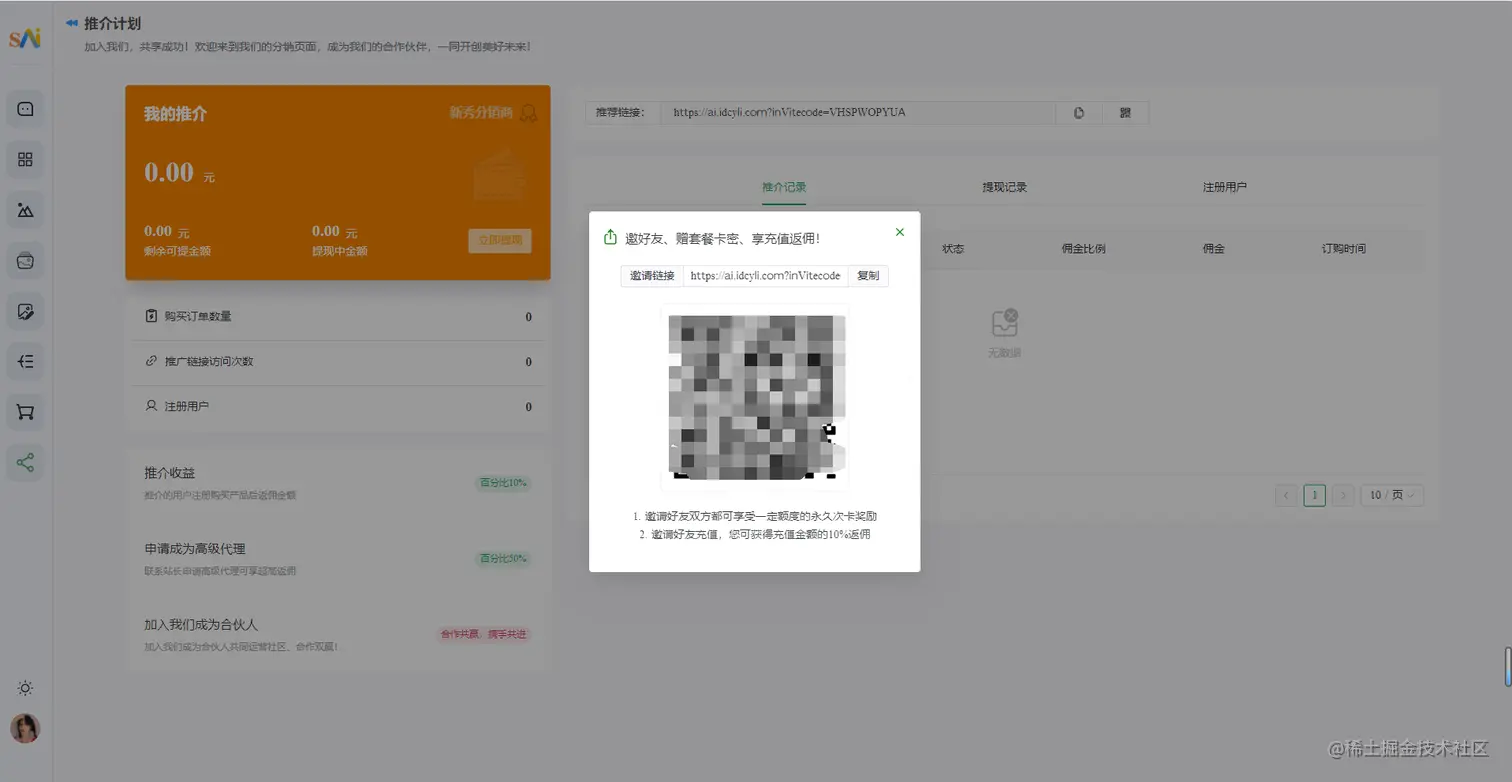1512x782 pixels.
Task: Click the 复制 button in invite dialog
Action: click(867, 275)
